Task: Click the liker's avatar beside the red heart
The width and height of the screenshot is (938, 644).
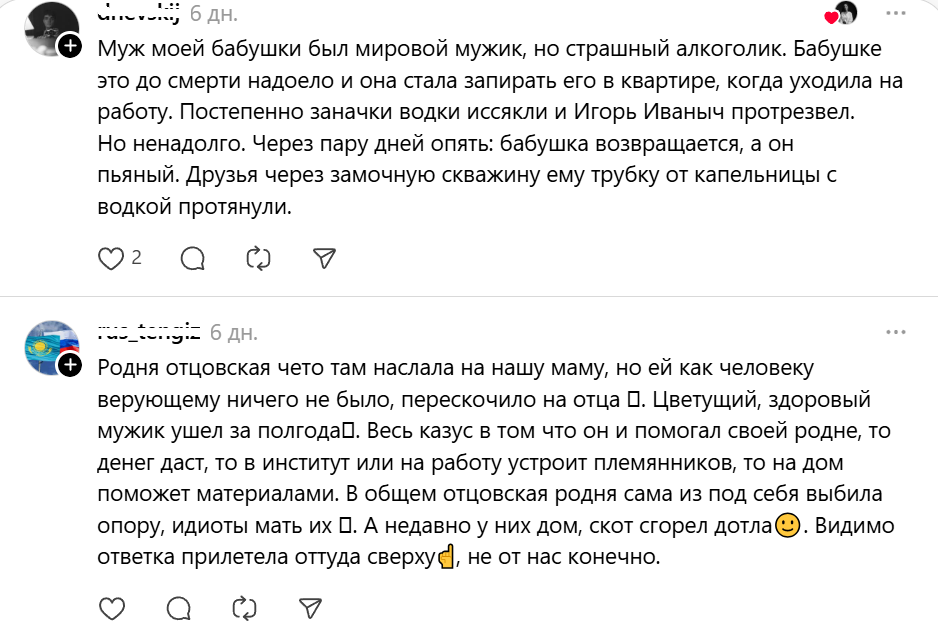Action: click(849, 14)
